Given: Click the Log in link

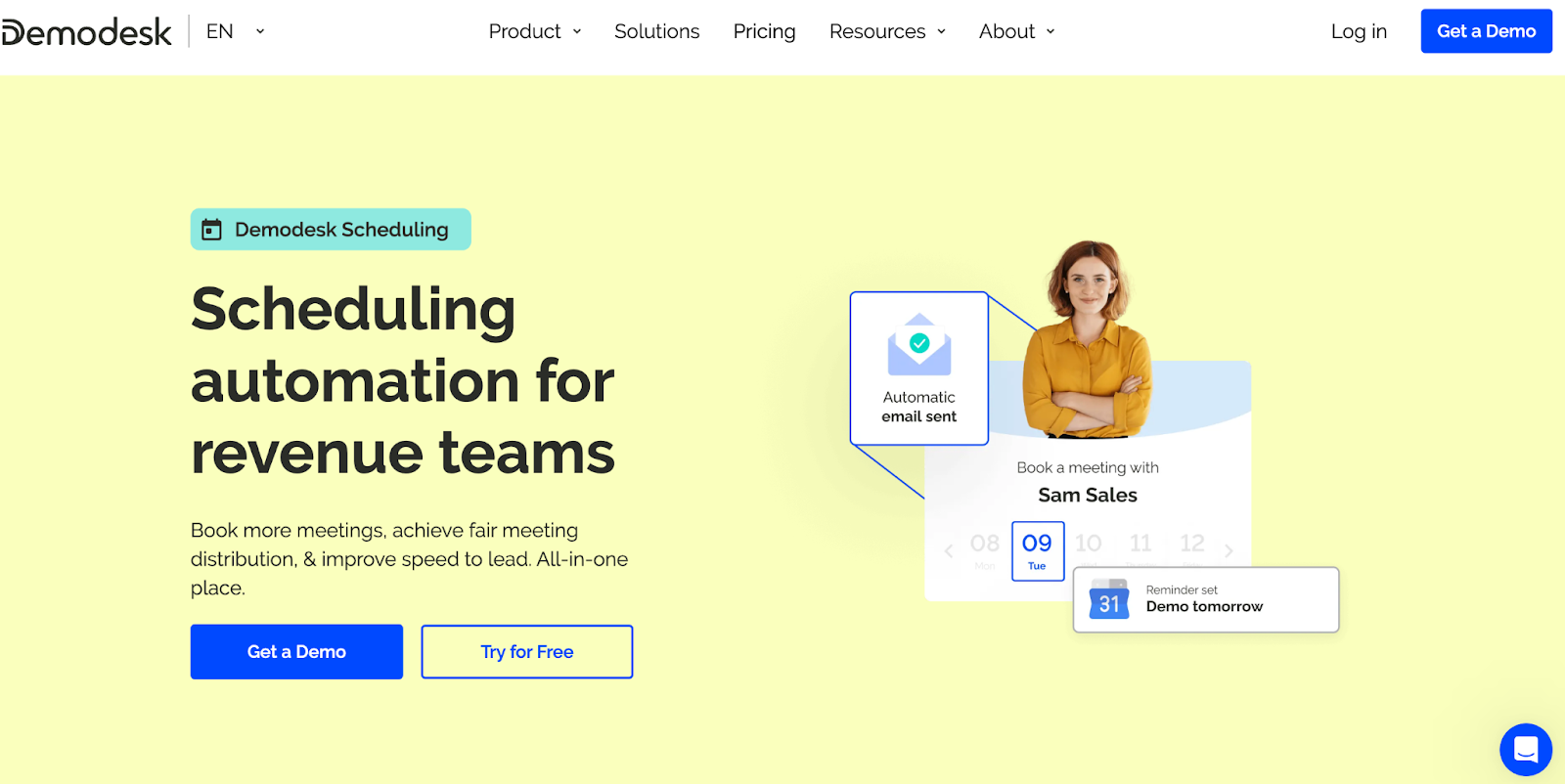Looking at the screenshot, I should (x=1359, y=31).
